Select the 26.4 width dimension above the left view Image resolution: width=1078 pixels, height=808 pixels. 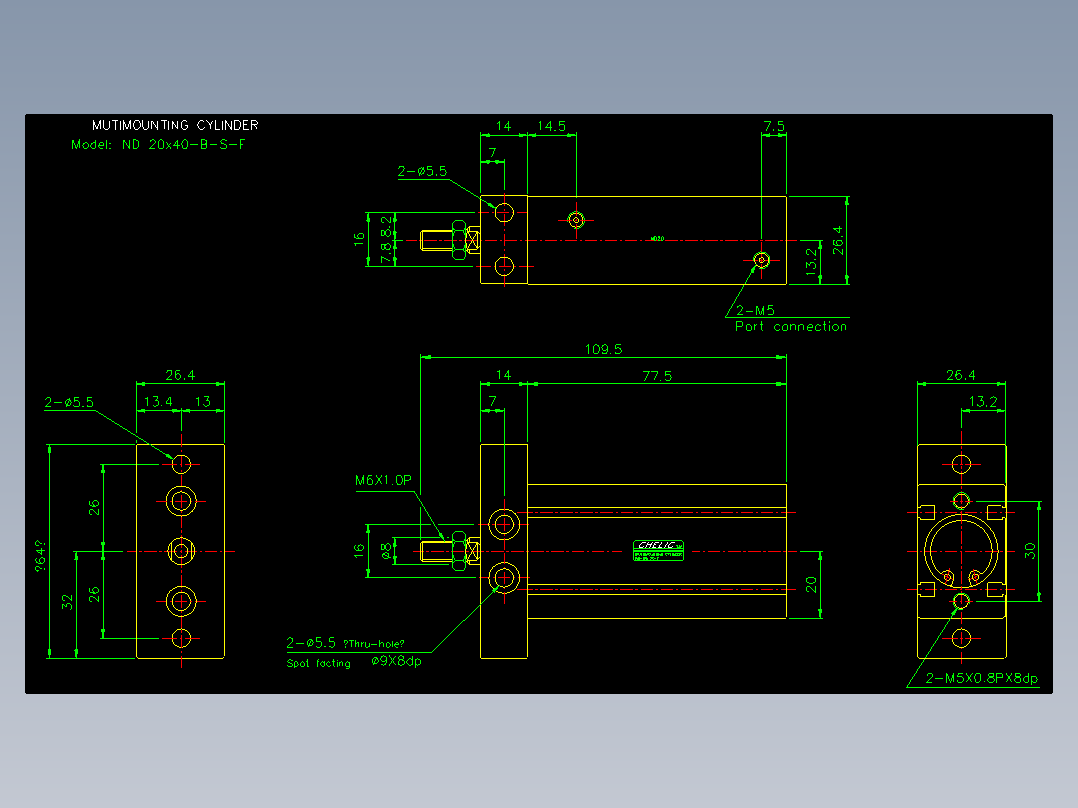click(180, 375)
